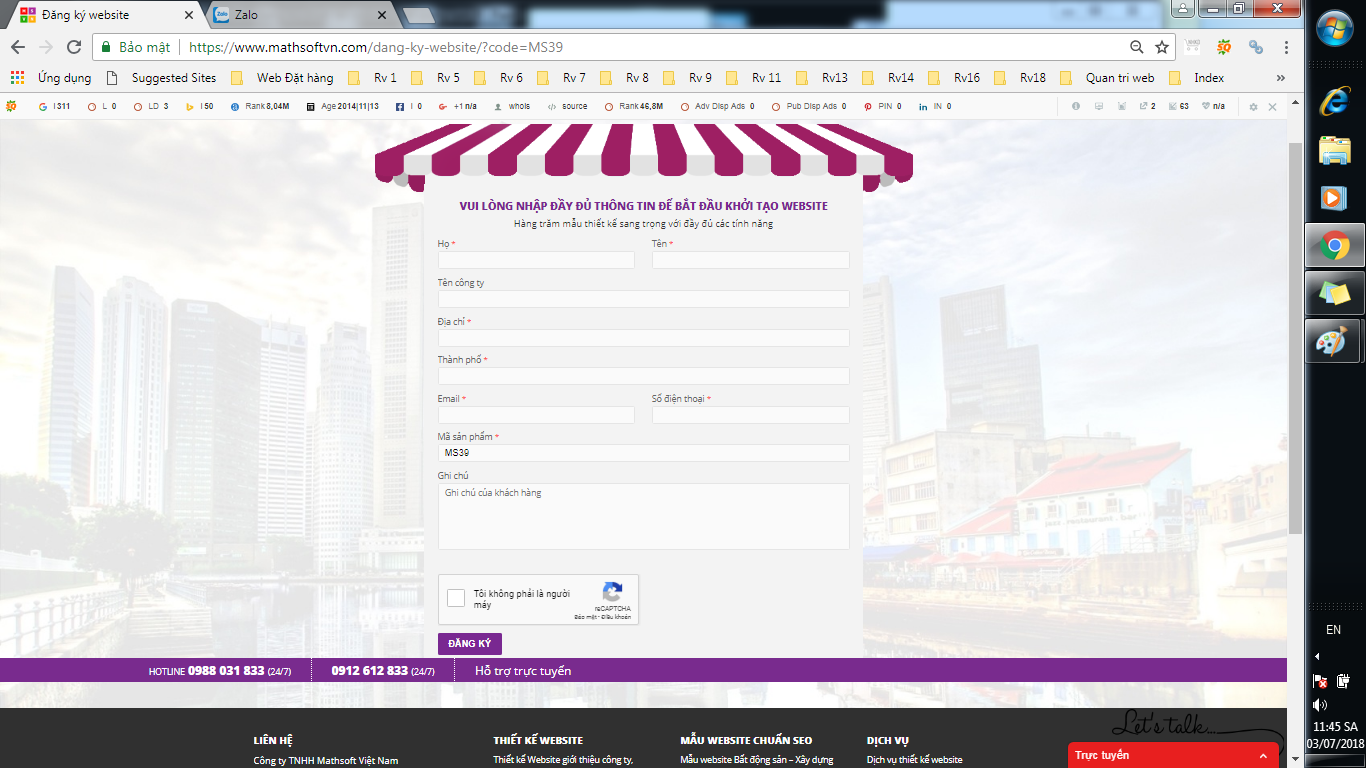
Task: Click the SEOquake source link
Action: (x=568, y=106)
